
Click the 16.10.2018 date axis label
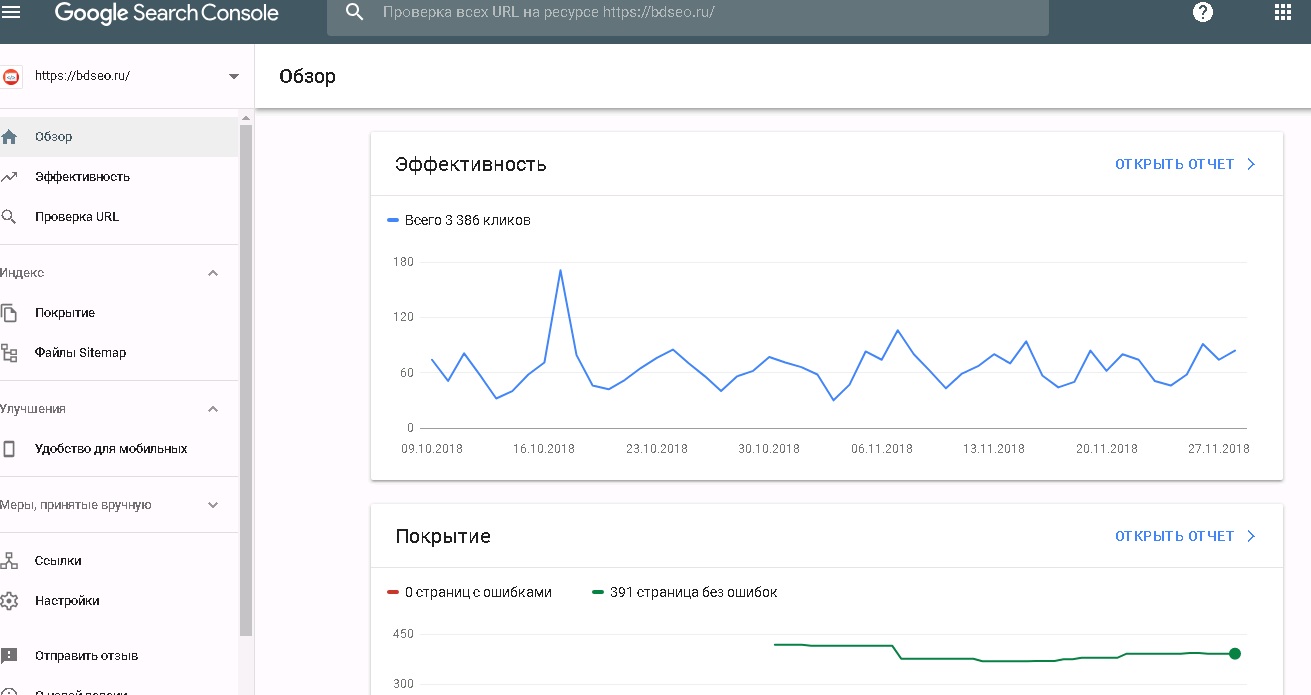(544, 449)
